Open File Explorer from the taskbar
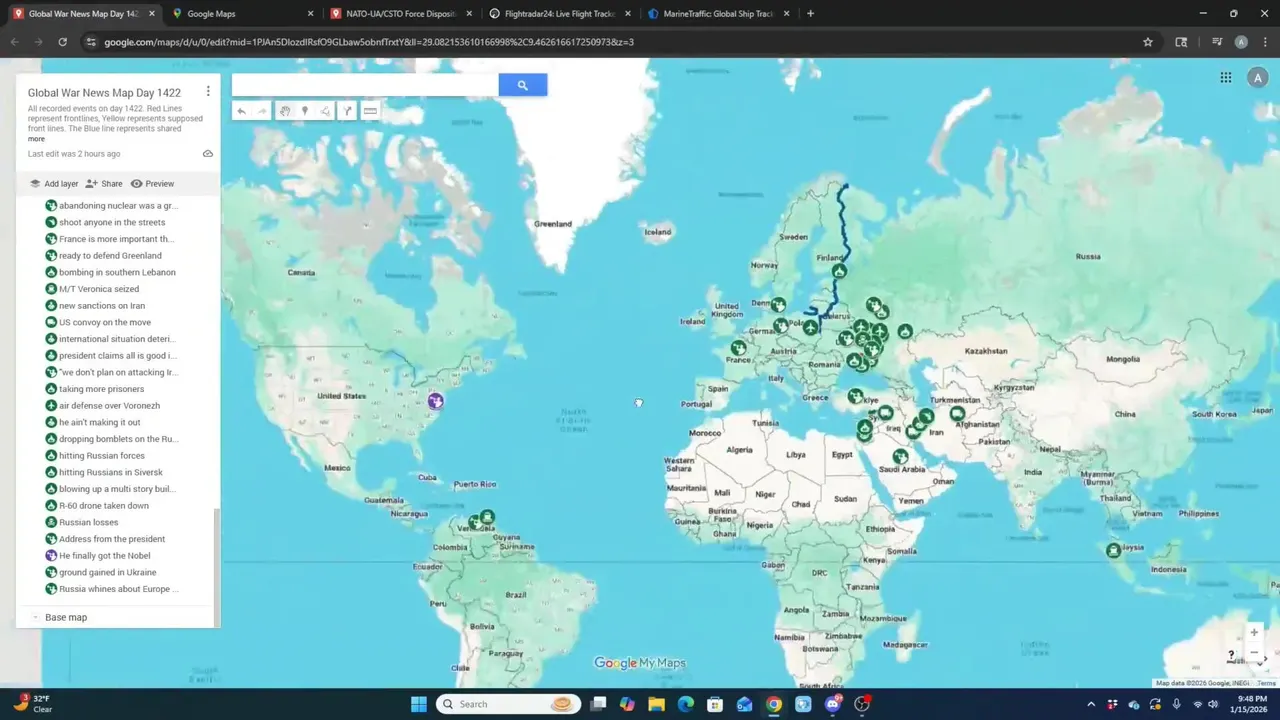1280x720 pixels. (656, 704)
